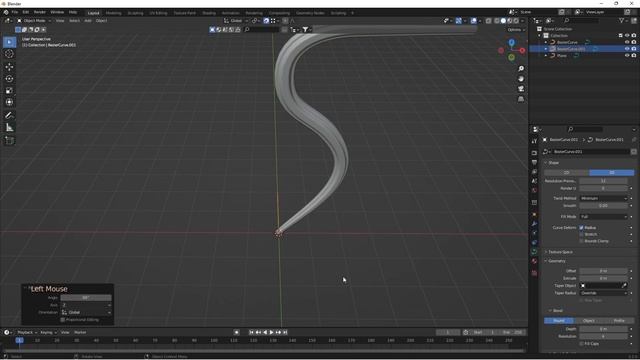Viewport: 640px width, 360px height.
Task: Open the Material properties tab
Action: click(534, 261)
